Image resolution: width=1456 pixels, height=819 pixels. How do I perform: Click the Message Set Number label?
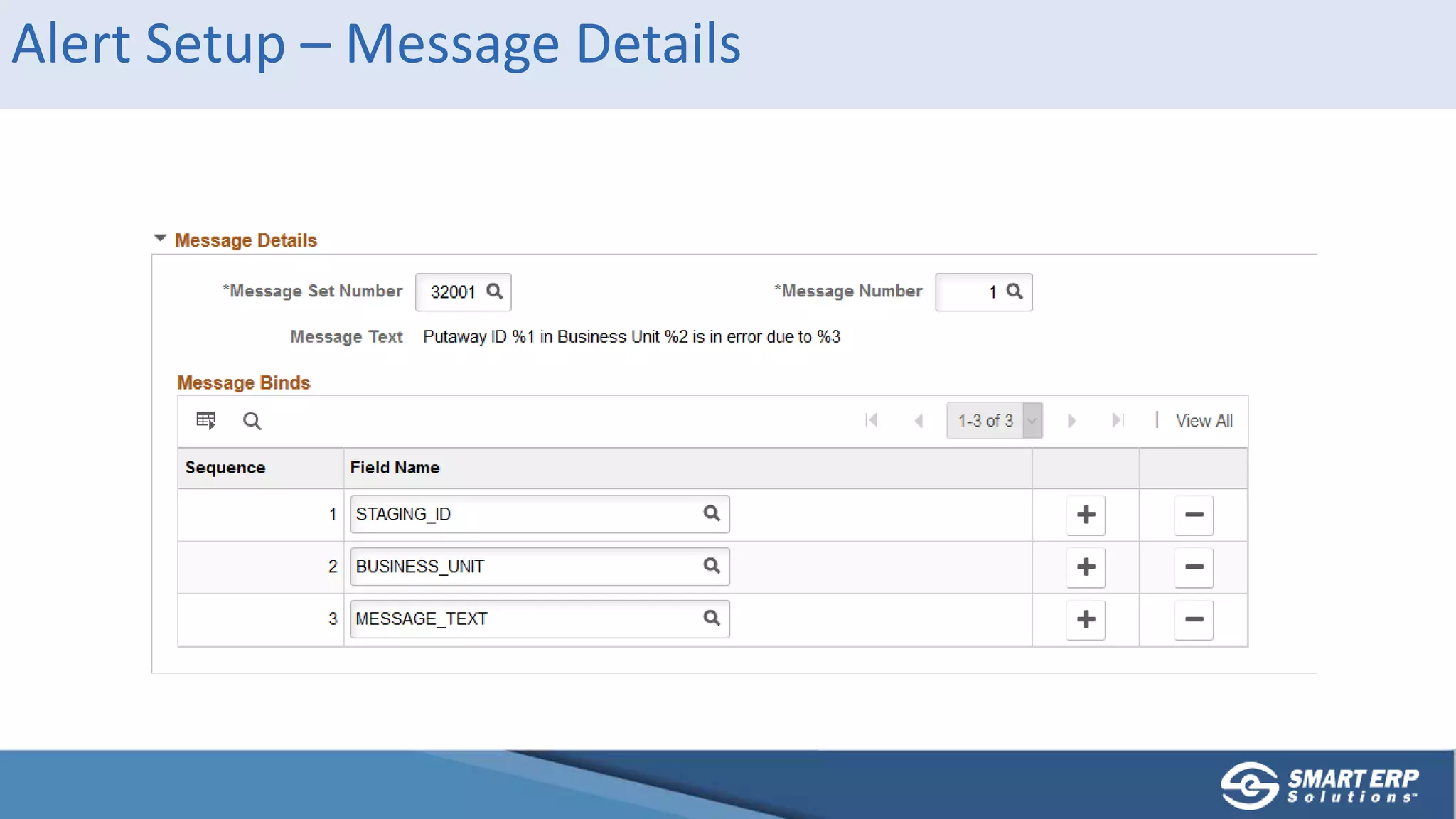313,291
